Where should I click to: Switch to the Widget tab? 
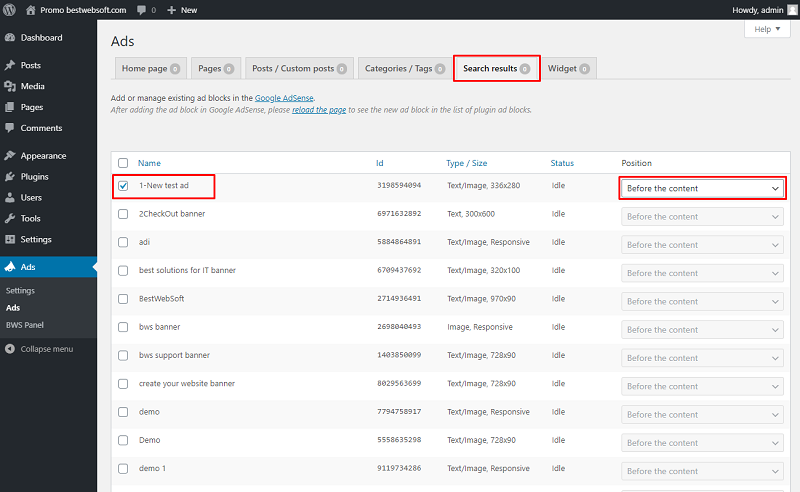pos(568,68)
